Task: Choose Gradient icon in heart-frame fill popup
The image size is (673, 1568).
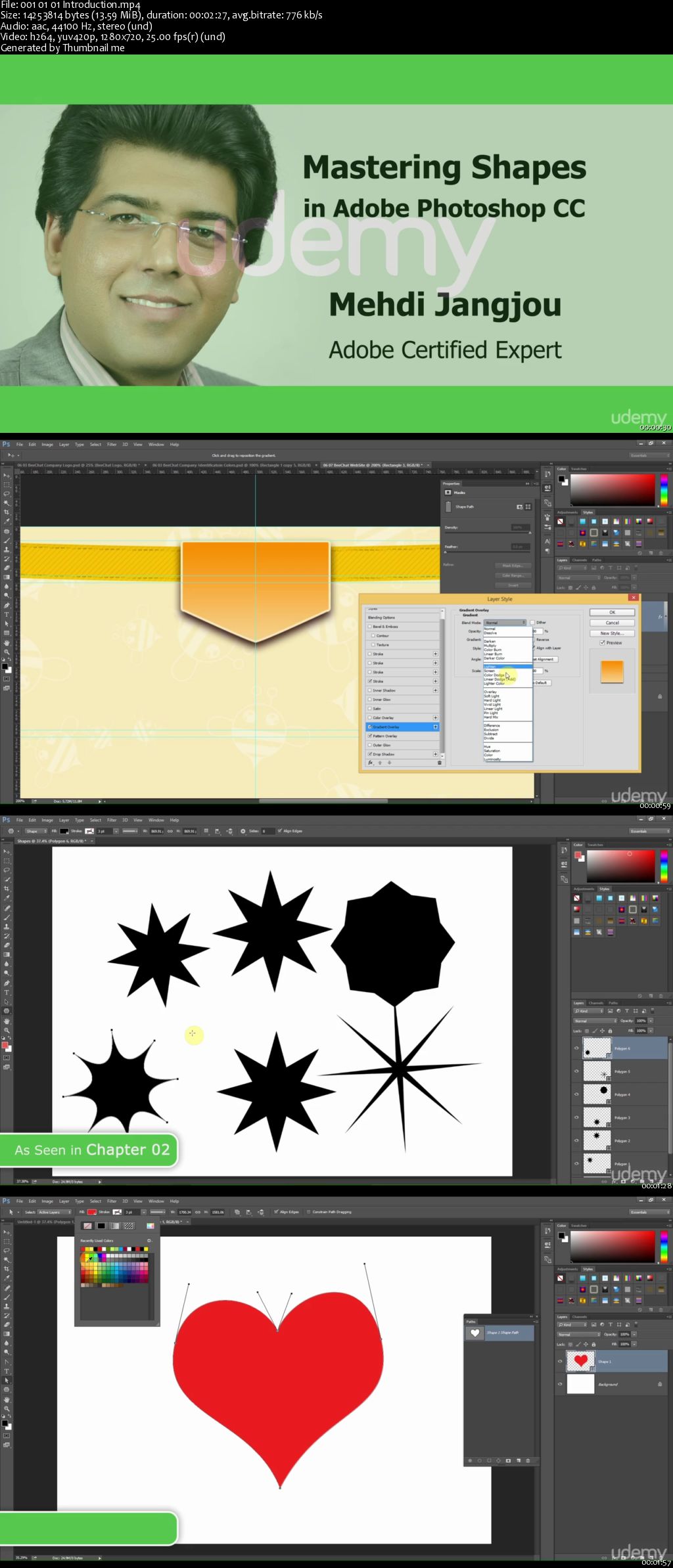Action: pyautogui.click(x=114, y=1226)
